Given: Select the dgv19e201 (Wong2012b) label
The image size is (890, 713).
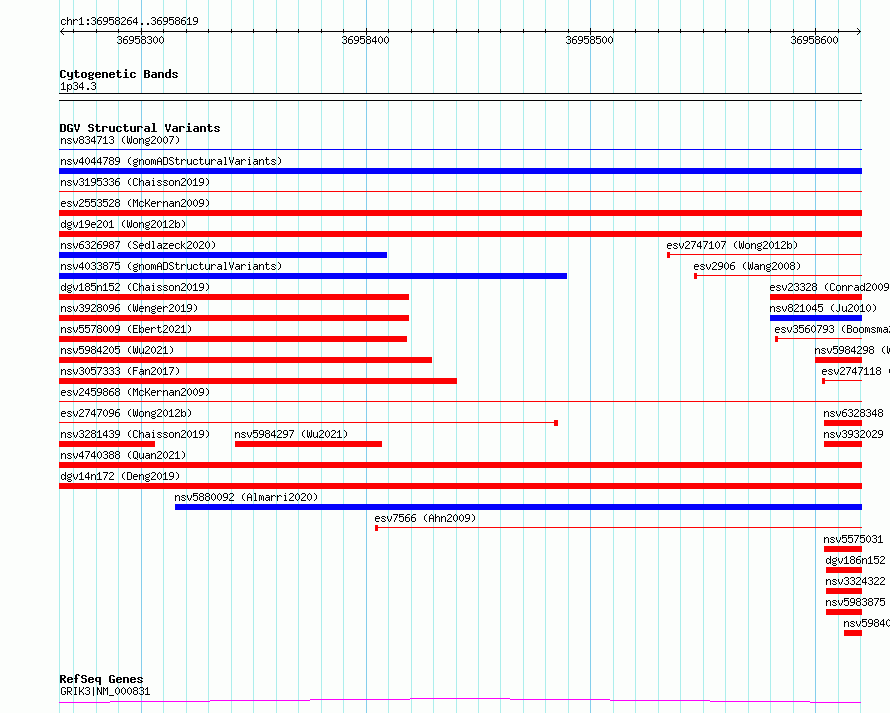Looking at the screenshot, I should (x=123, y=224).
